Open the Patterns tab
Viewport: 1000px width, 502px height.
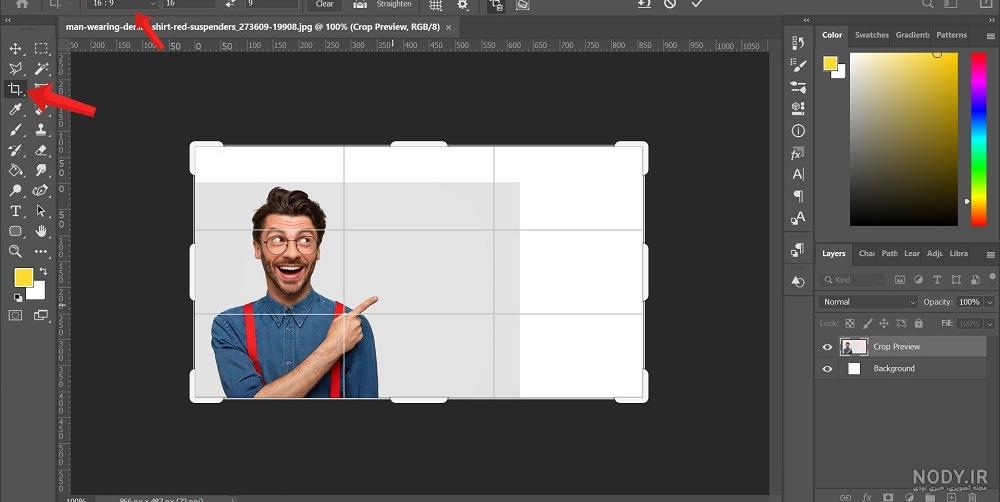[x=951, y=35]
